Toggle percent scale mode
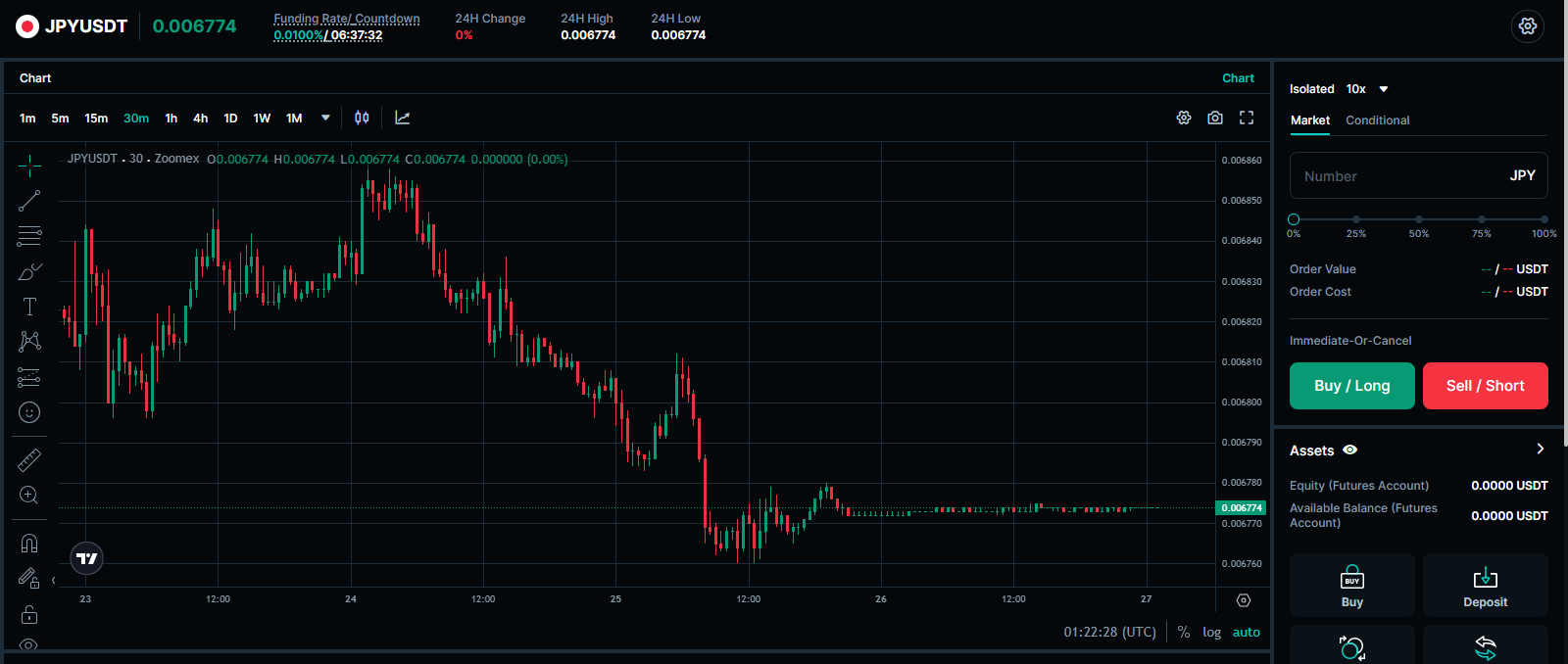This screenshot has height=664, width=1568. coord(1184,632)
